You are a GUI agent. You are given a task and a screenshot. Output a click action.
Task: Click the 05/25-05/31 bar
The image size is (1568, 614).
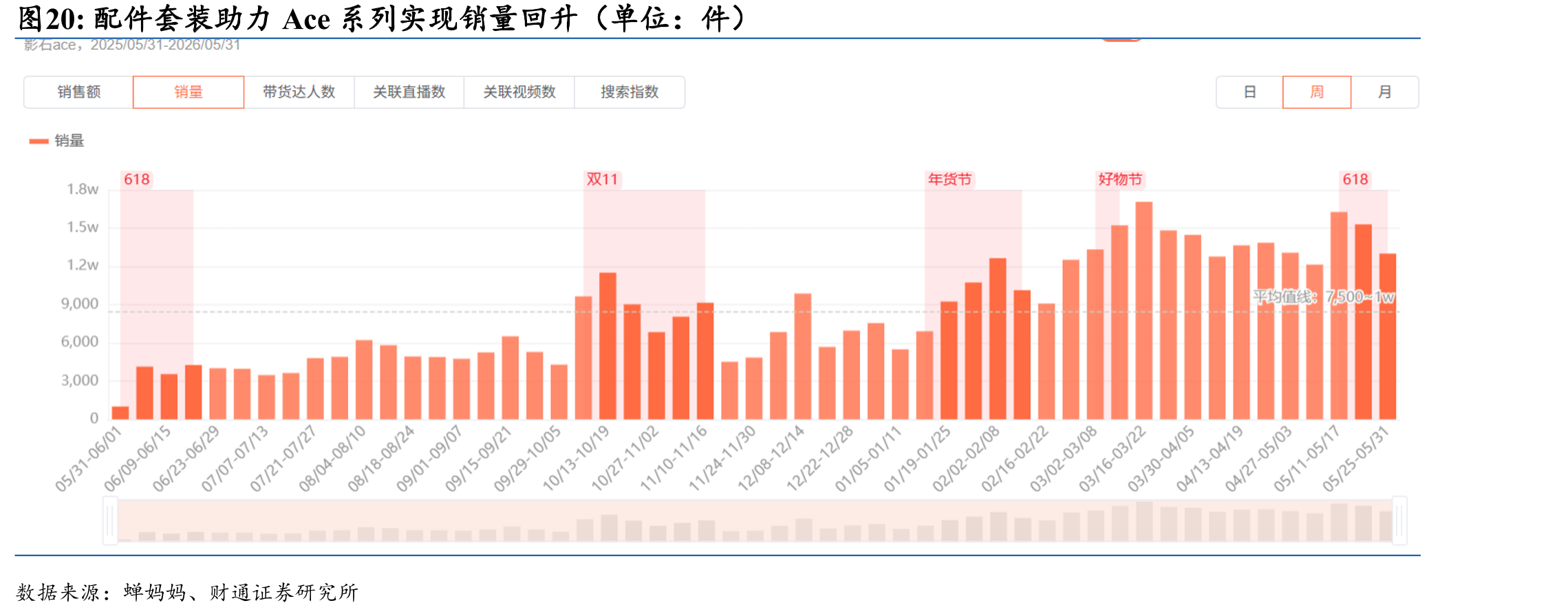click(x=1388, y=336)
